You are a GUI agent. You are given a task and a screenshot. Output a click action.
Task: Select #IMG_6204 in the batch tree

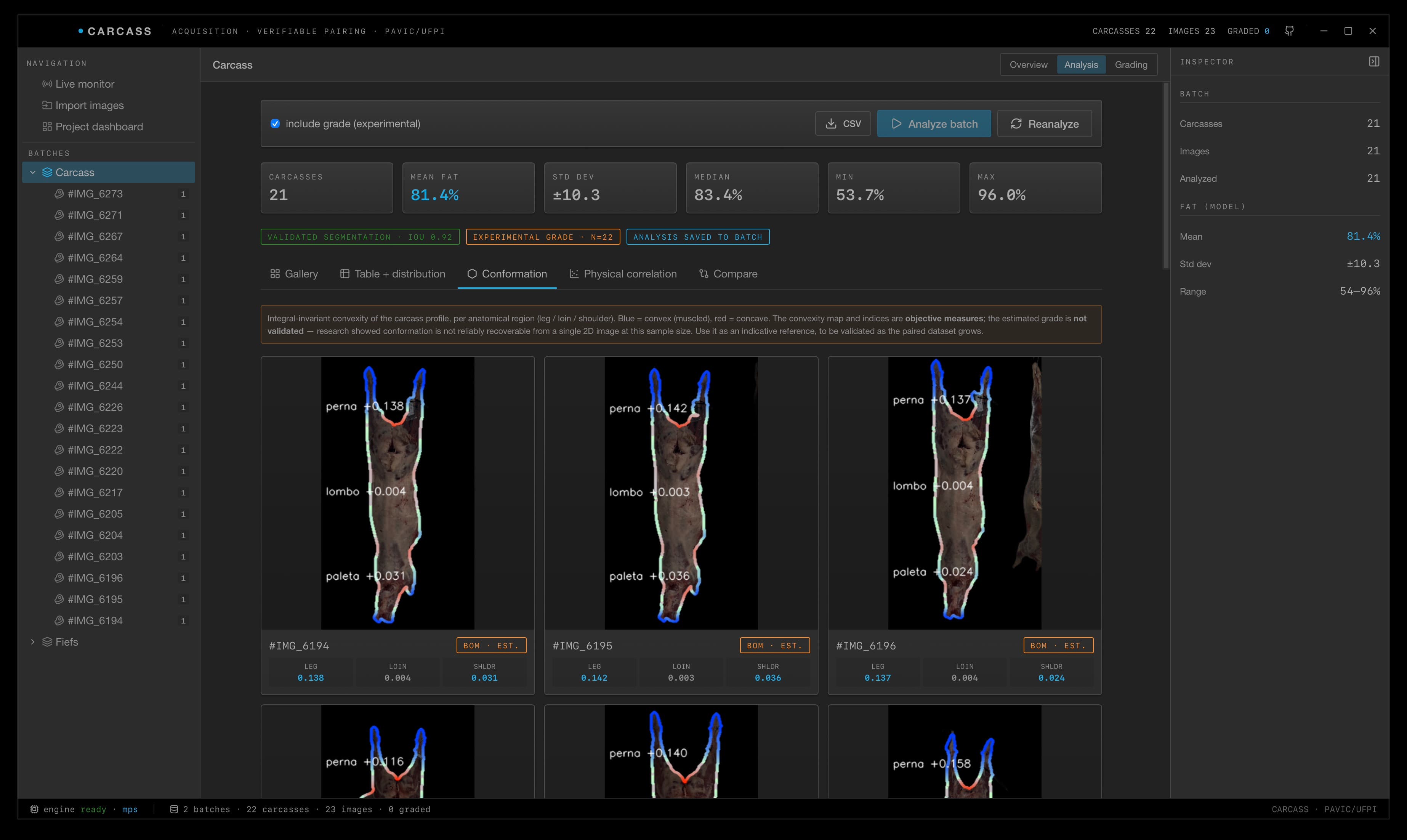pyautogui.click(x=109, y=535)
